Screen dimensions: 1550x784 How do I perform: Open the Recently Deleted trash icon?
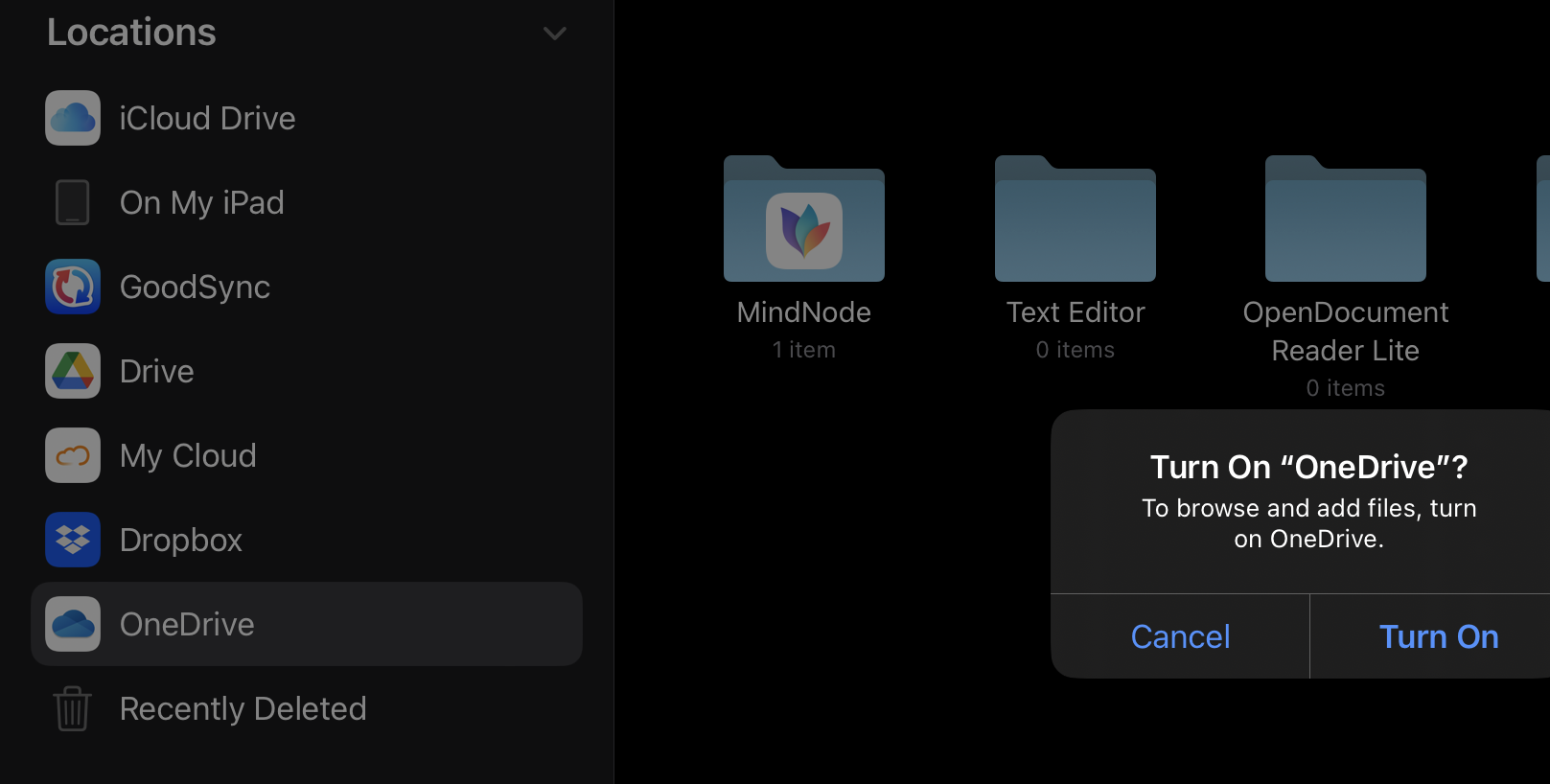73,708
